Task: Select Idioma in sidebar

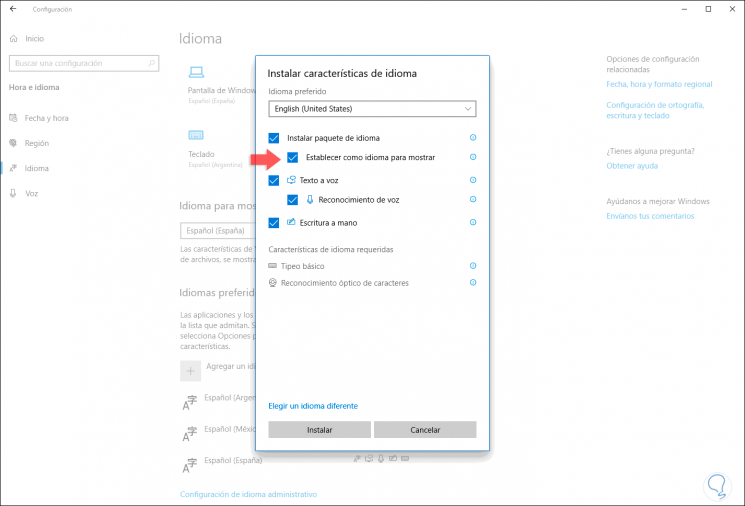Action: (30, 168)
